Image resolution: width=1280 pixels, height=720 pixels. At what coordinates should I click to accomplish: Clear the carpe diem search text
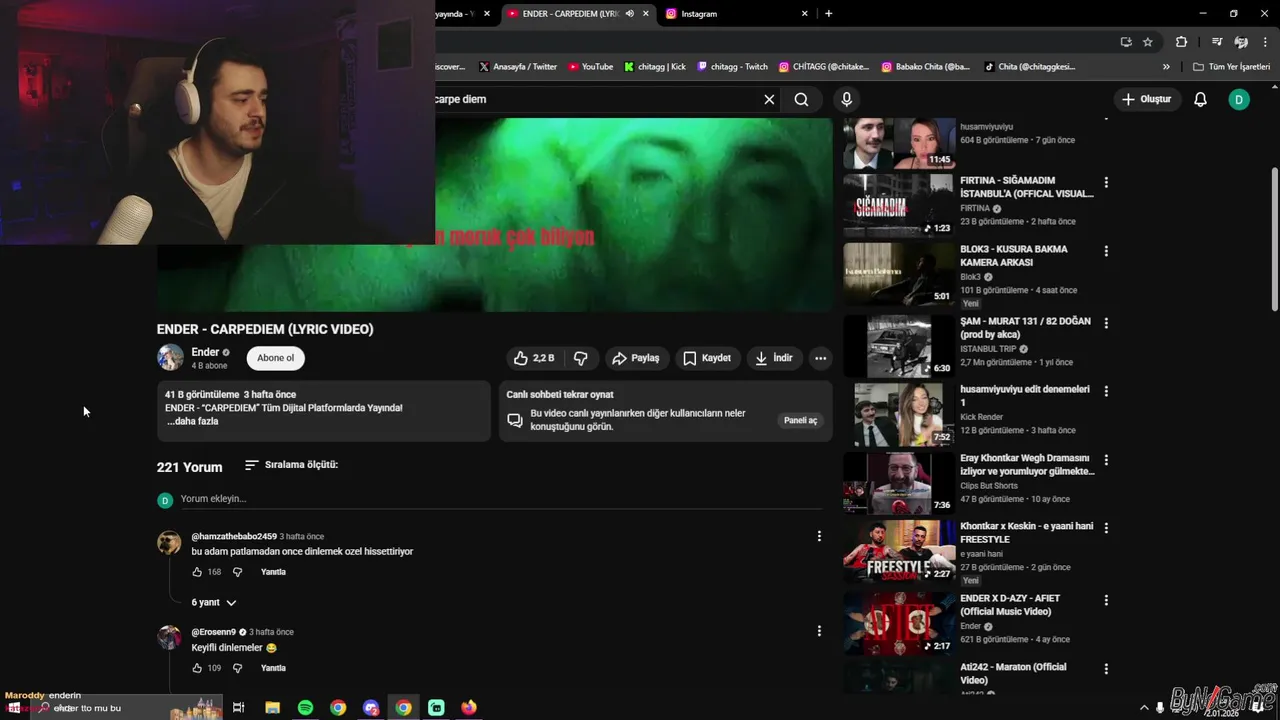[769, 99]
